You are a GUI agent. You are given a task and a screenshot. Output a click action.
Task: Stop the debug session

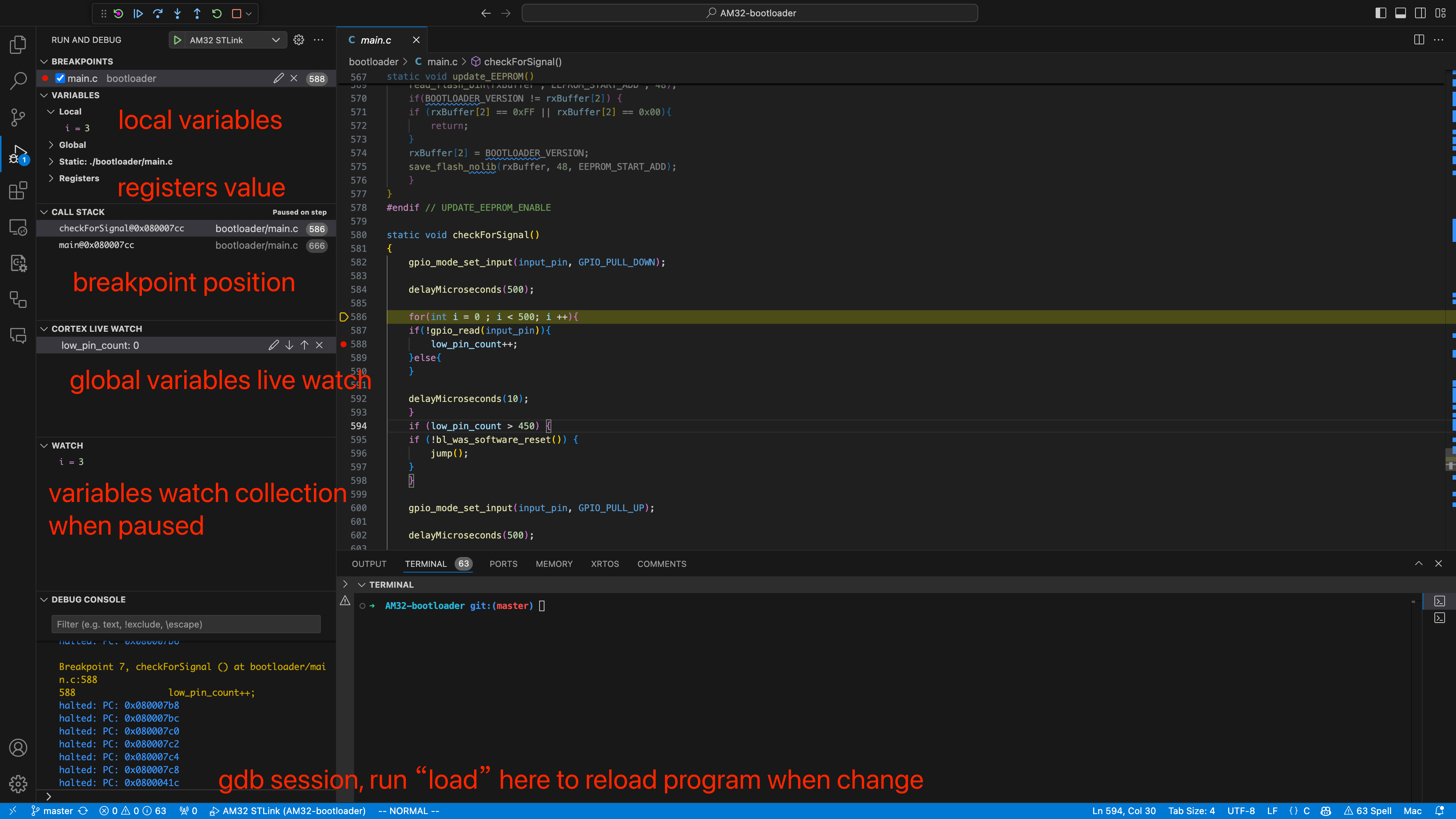237,14
